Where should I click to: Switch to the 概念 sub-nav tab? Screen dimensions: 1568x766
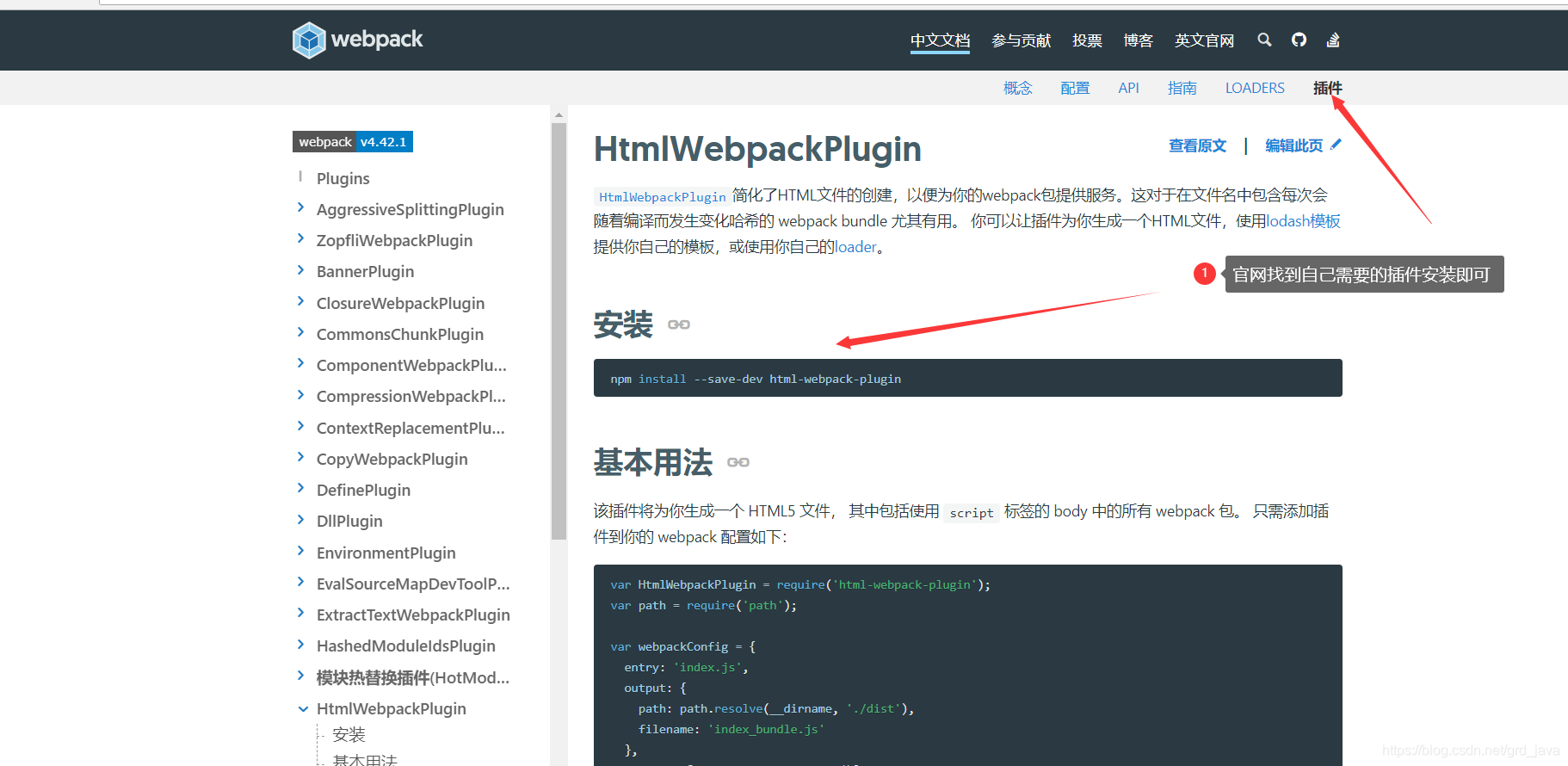1017,88
